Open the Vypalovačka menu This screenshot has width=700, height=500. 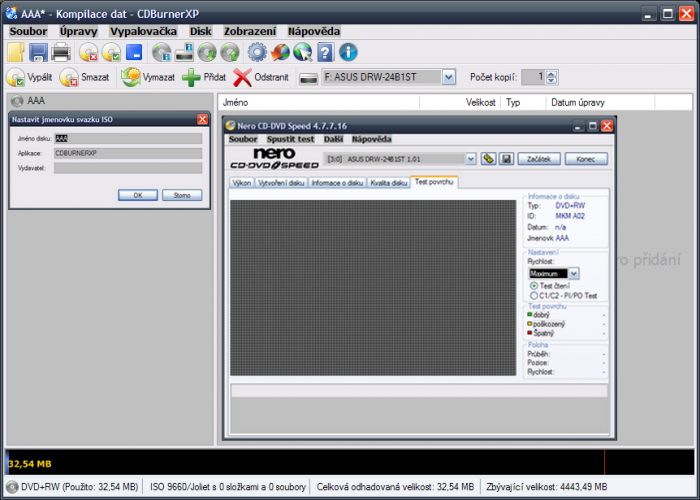point(143,31)
